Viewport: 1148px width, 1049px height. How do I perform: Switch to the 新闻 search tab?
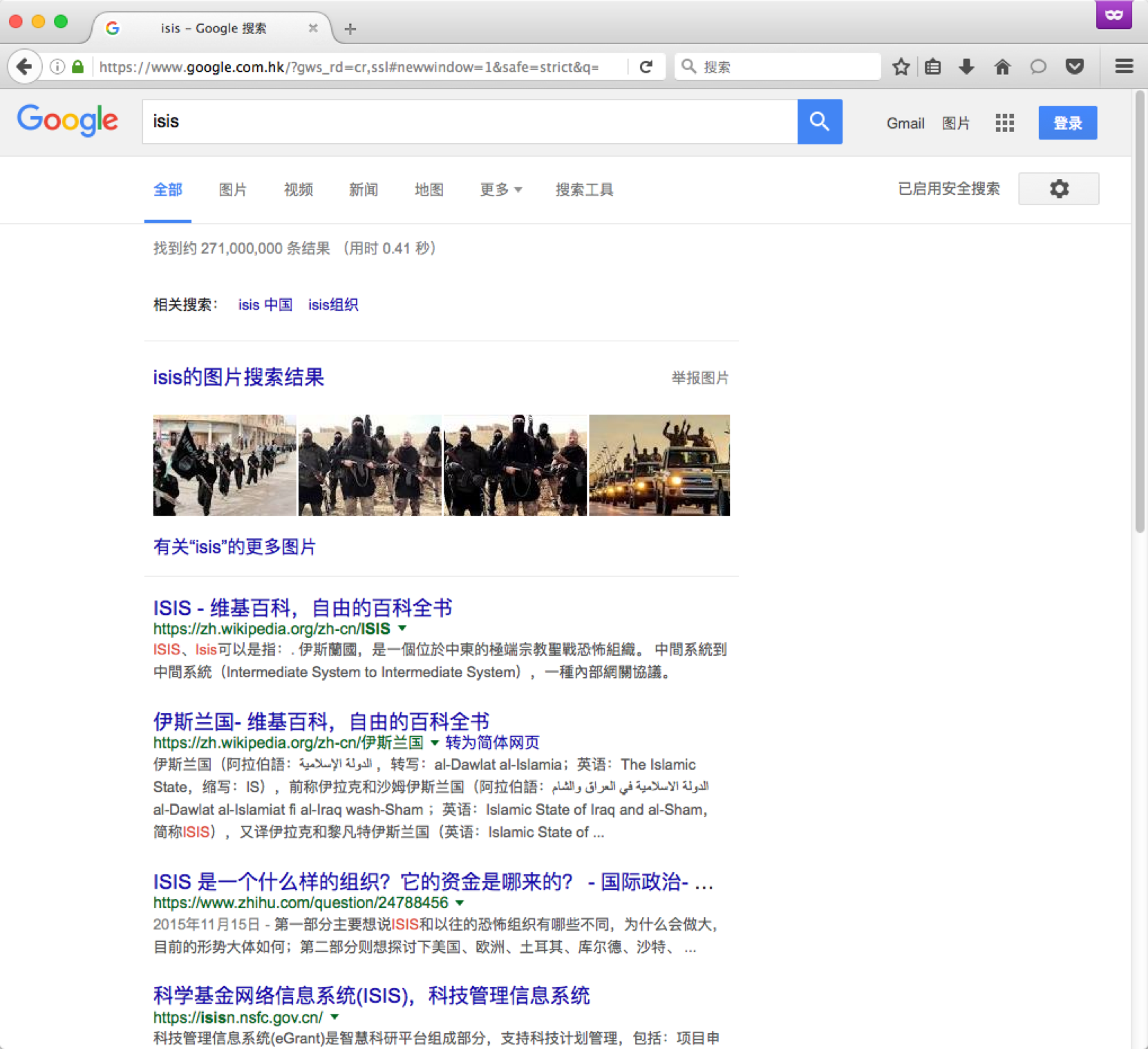(364, 189)
